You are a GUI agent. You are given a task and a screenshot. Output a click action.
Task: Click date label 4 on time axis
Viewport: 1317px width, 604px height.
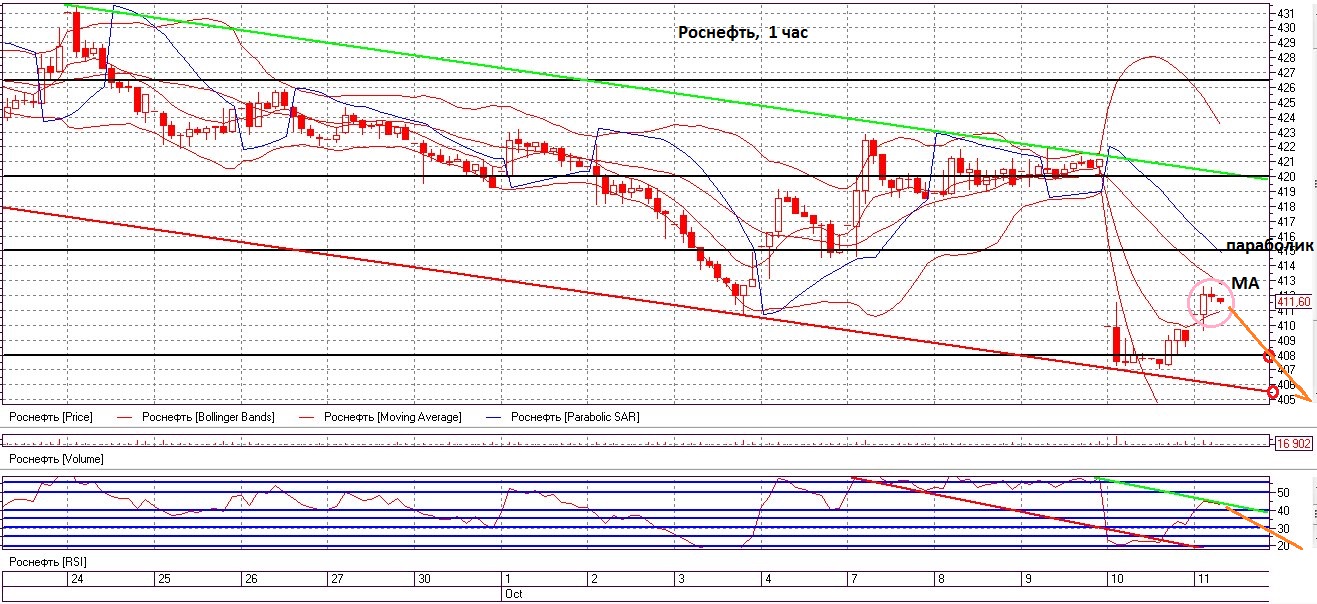[x=767, y=579]
